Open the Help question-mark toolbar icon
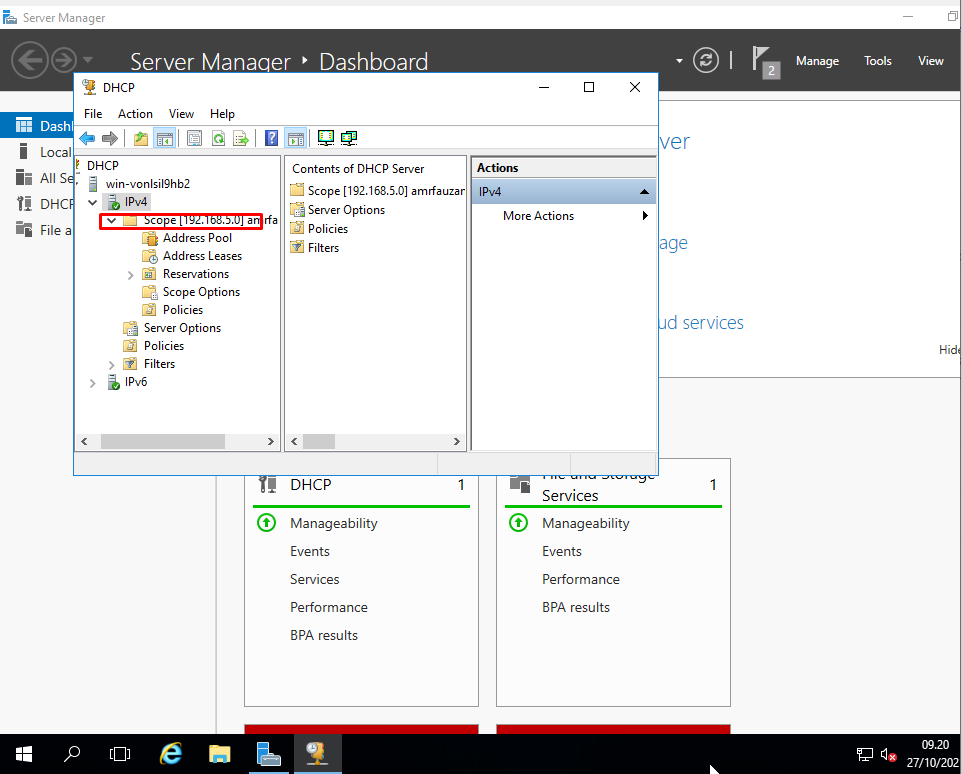This screenshot has height=774, width=963. 271,138
